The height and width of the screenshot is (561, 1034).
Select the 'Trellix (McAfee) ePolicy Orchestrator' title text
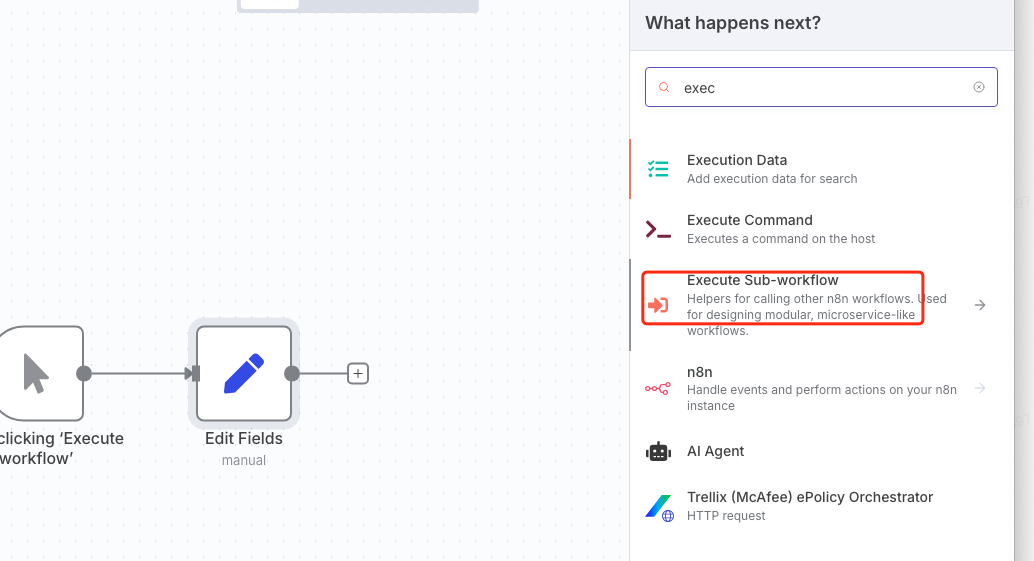pyautogui.click(x=810, y=497)
